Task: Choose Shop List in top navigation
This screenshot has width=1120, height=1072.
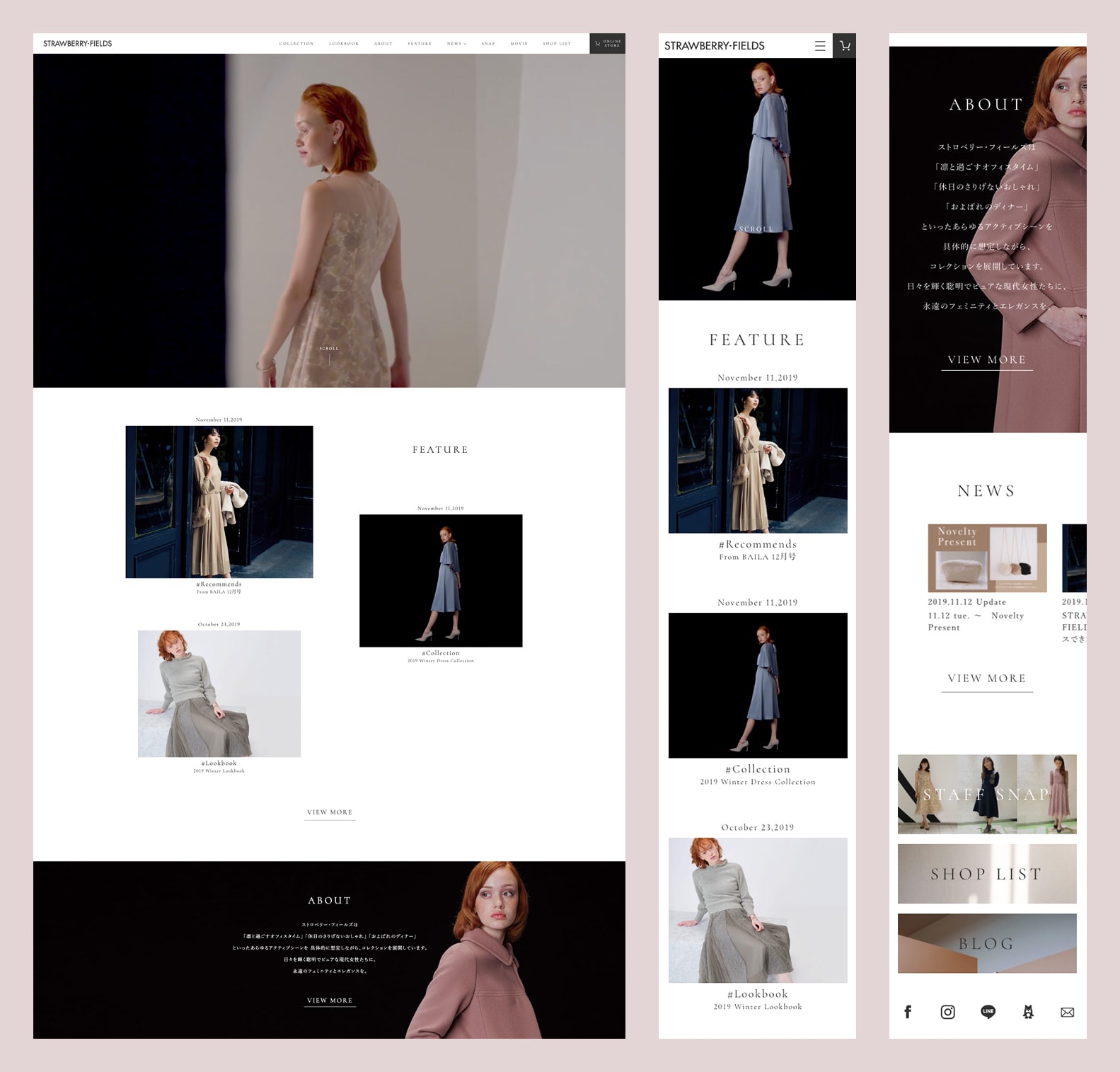Action: click(x=556, y=44)
